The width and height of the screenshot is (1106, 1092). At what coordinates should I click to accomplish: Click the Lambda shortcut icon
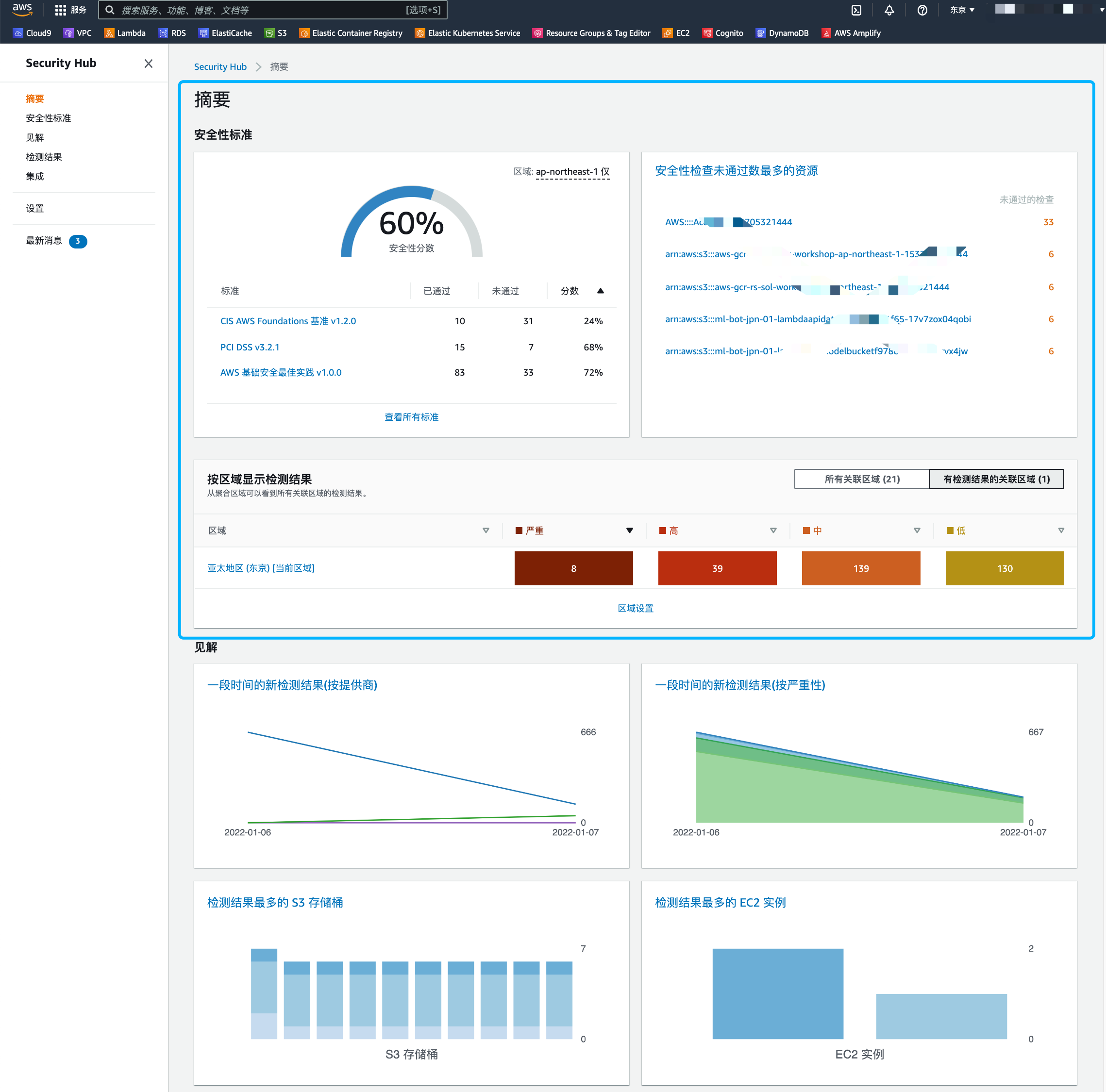pyautogui.click(x=108, y=33)
